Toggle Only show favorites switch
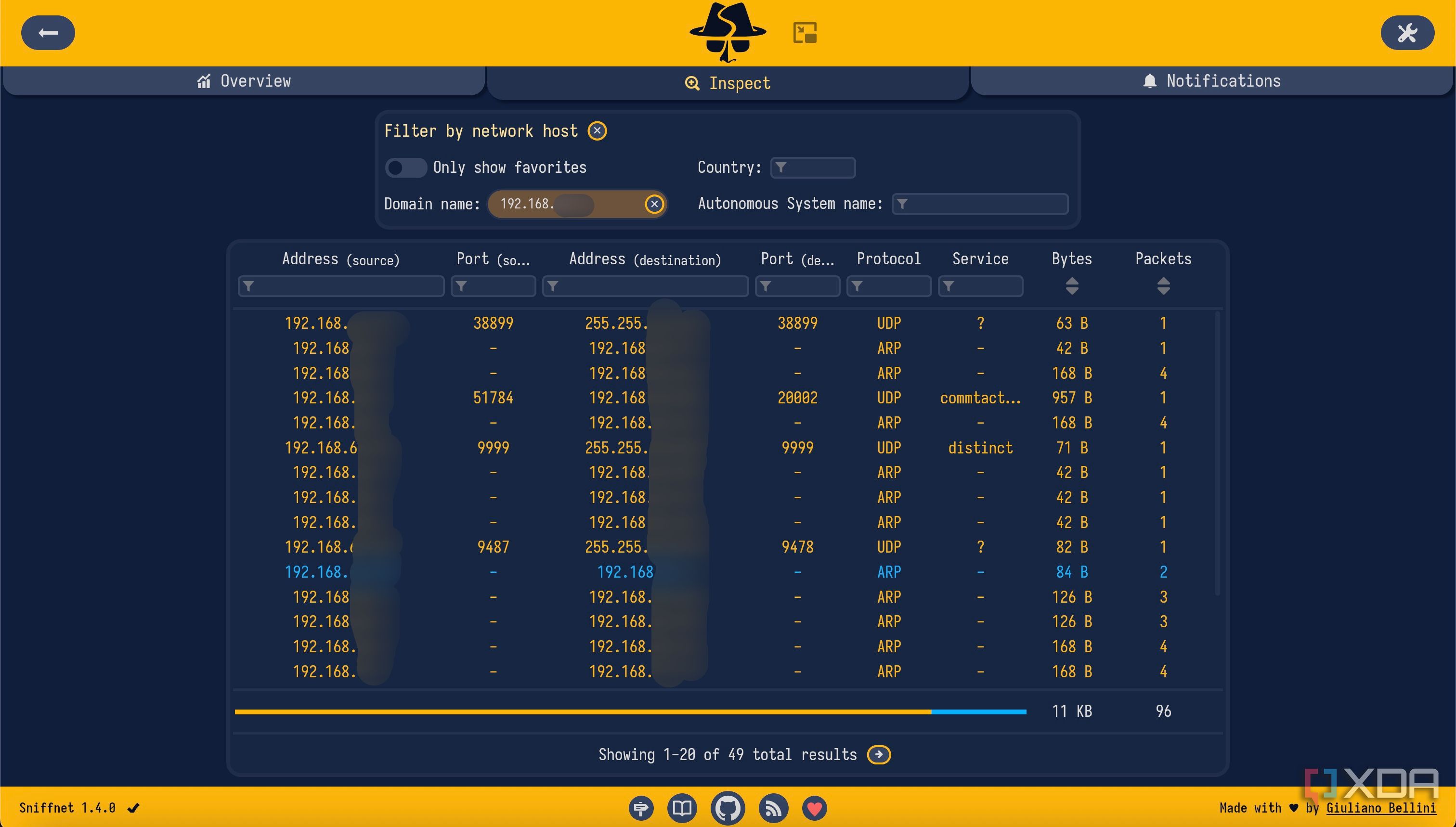This screenshot has width=1456, height=827. tap(405, 168)
